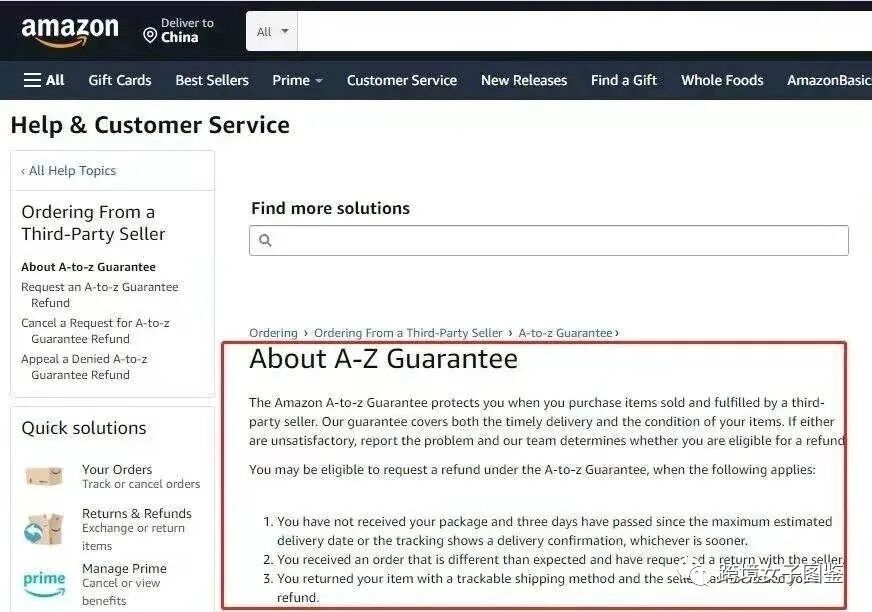Screen dimensions: 872x612
Task: Select Find a Gift nav item
Action: click(624, 80)
